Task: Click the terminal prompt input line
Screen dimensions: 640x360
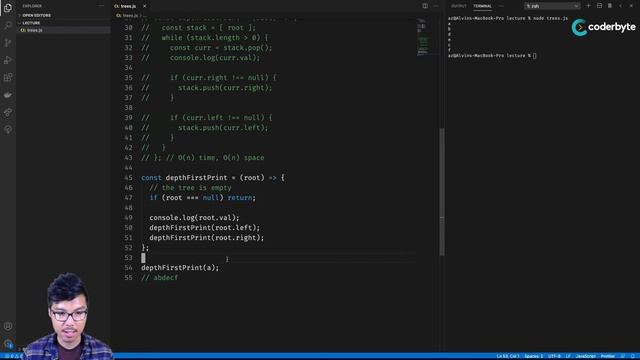Action: click(x=492, y=56)
